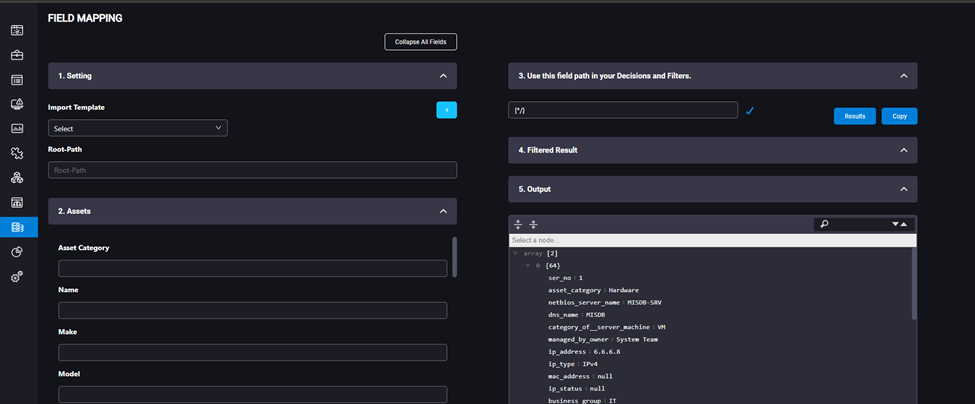Open the monitor alert icon in the sidebar

point(17,104)
